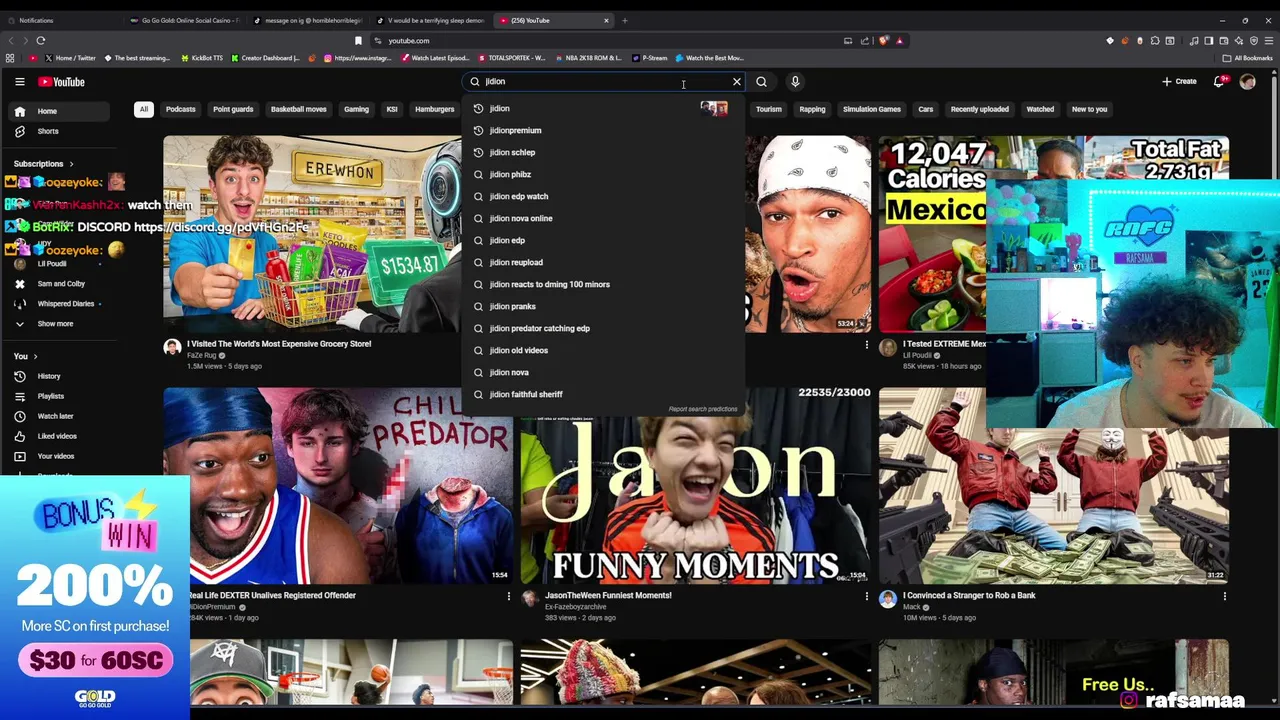Screen dimensions: 1280x720
Task: Open the Erewhon grocery store video thumbnail
Action: coord(312,234)
